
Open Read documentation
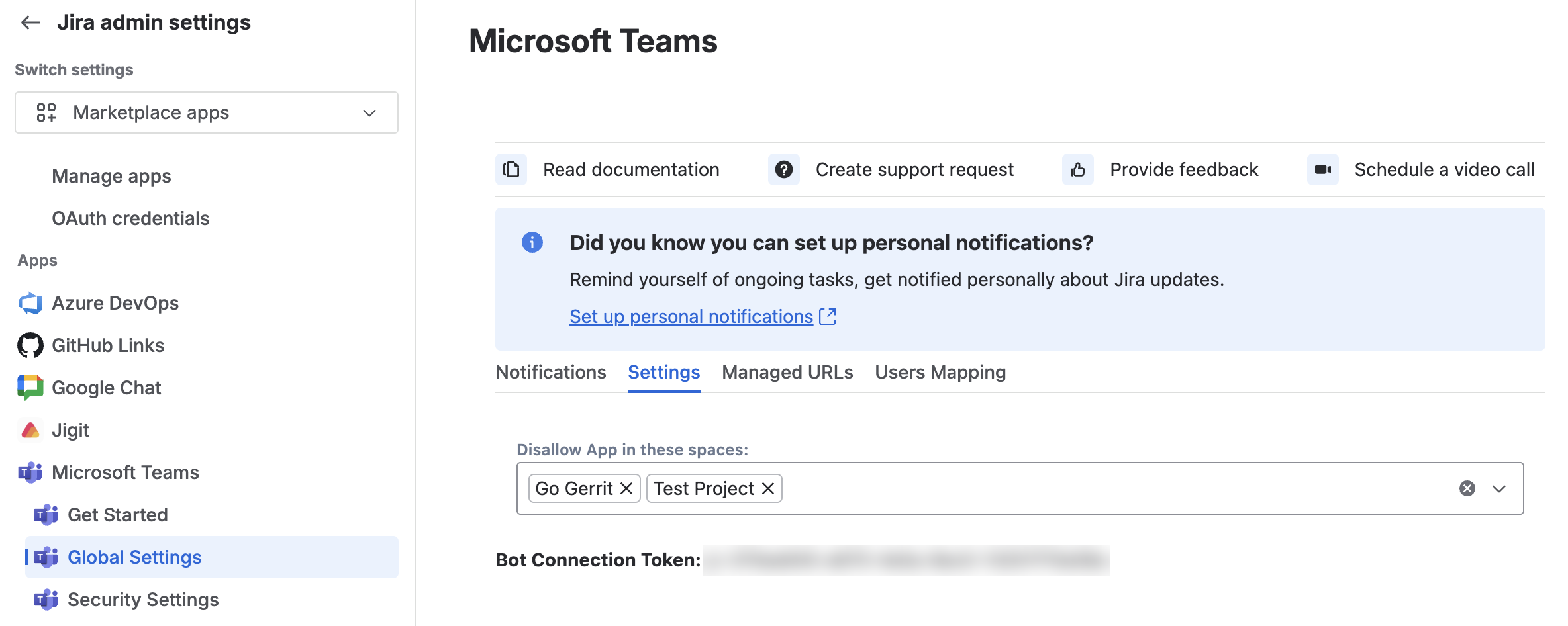pos(631,170)
